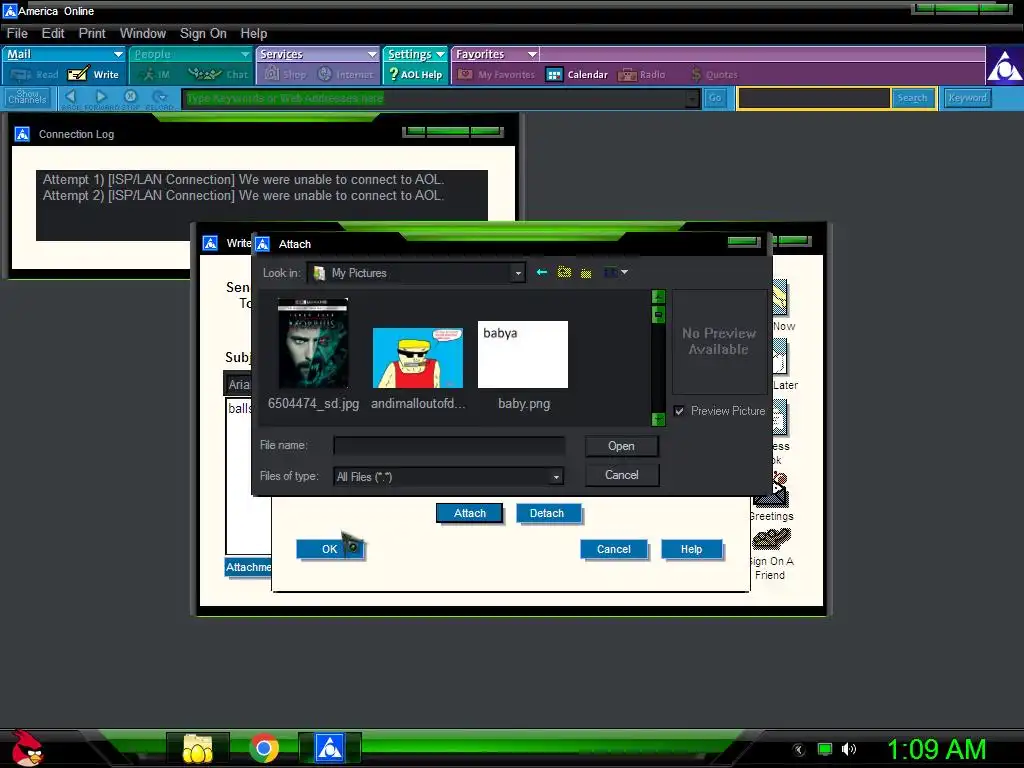1024x768 pixels.
Task: Click the network monitor tray icon
Action: tap(825, 749)
